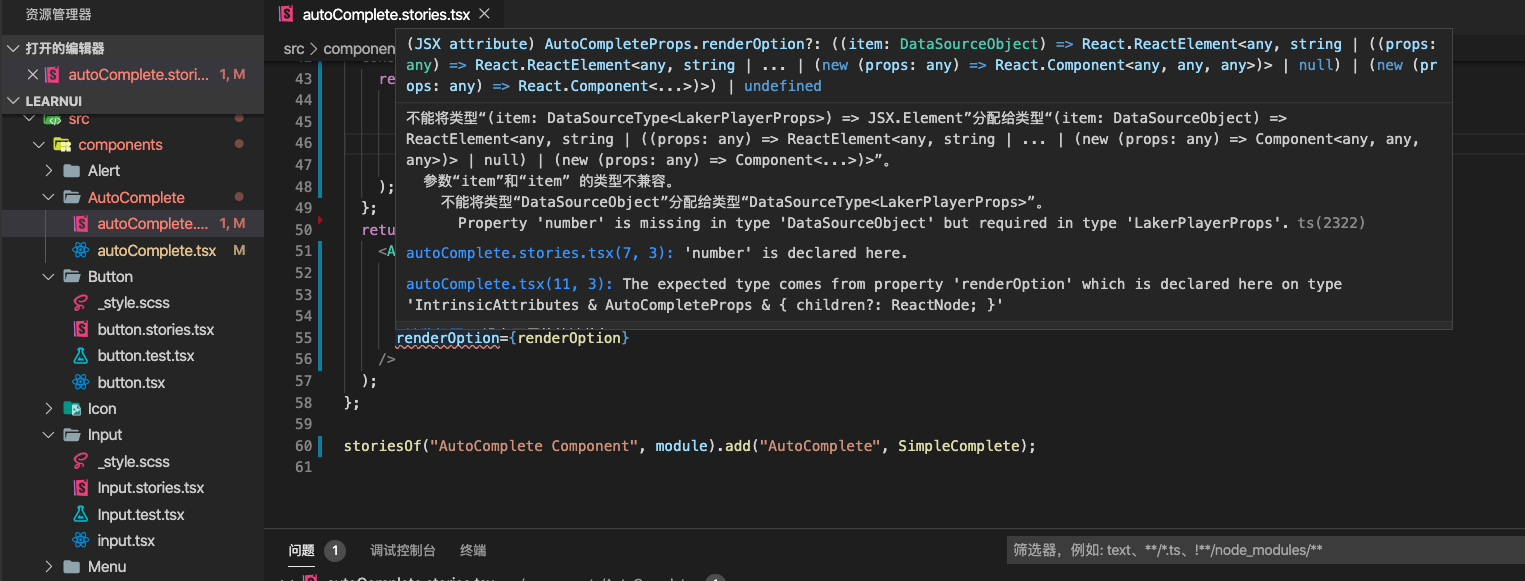Click the Sass icon of Button _style.scss

[80, 303]
